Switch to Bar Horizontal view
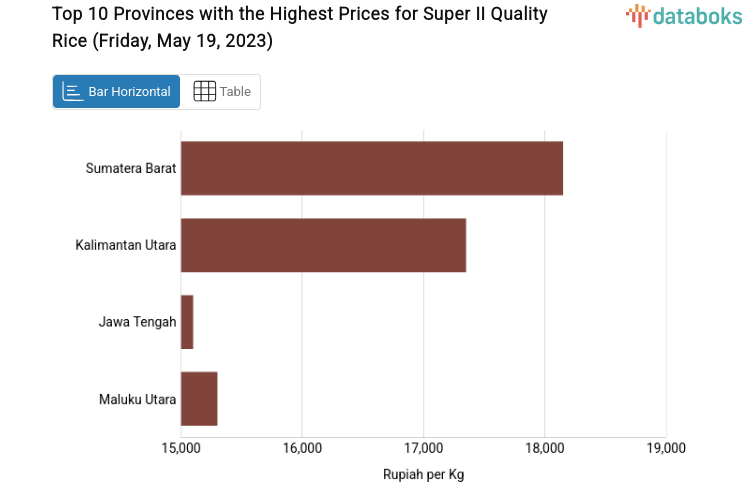Image resolution: width=753 pixels, height=498 pixels. coord(117,92)
